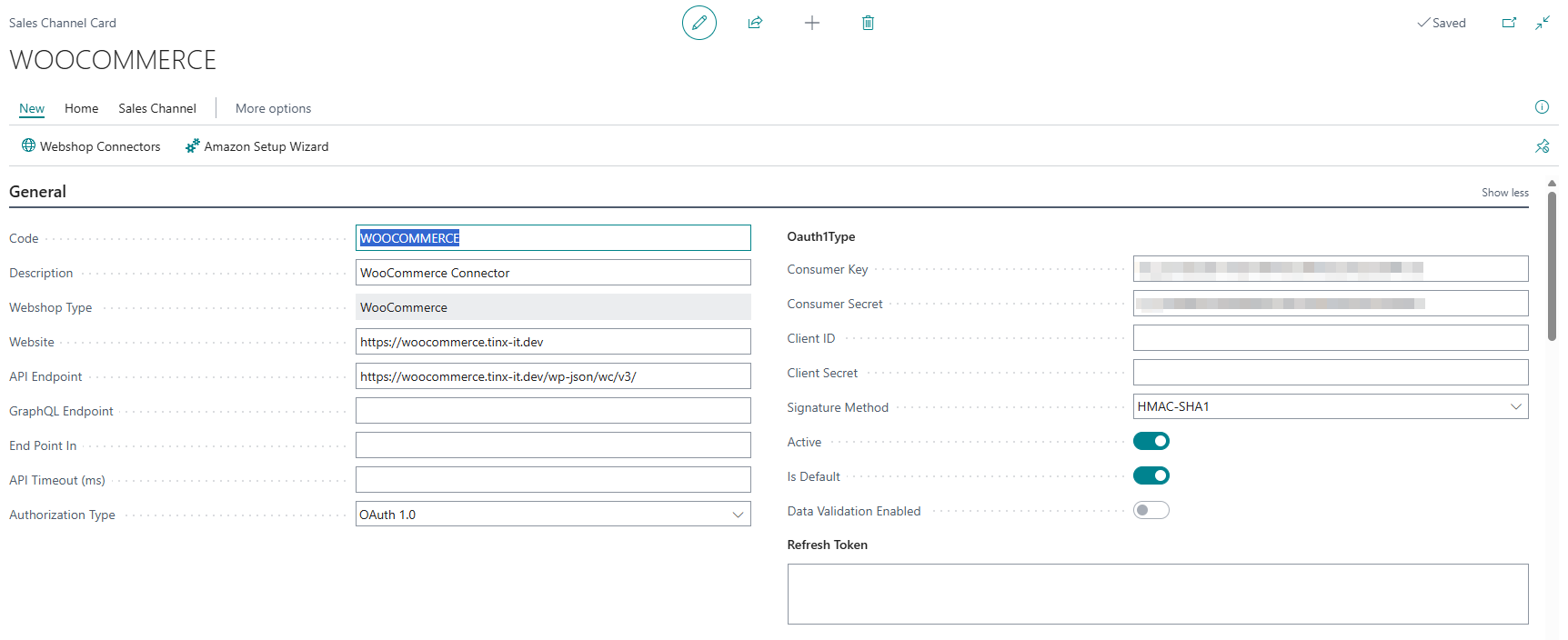Click the Authorization Type label

(x=62, y=515)
